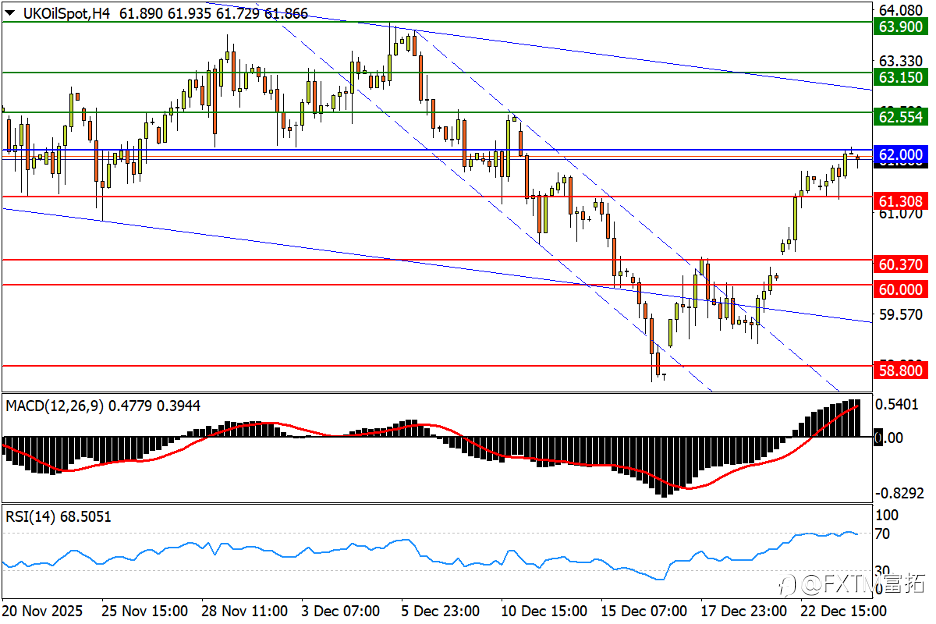936x624 pixels.
Task: Click the red 60.370 price label
Action: click(x=901, y=265)
